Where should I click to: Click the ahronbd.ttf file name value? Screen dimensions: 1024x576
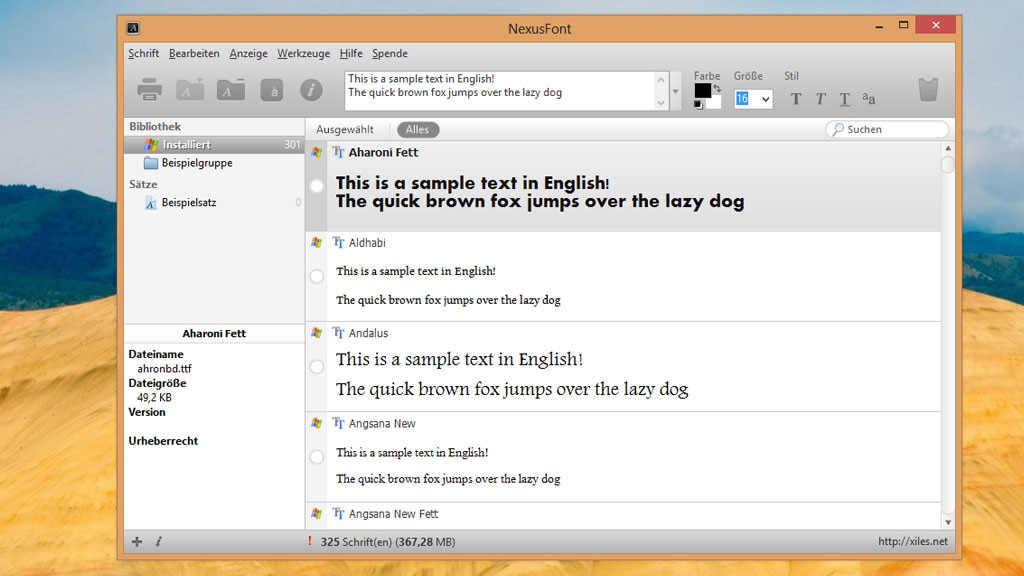[164, 368]
